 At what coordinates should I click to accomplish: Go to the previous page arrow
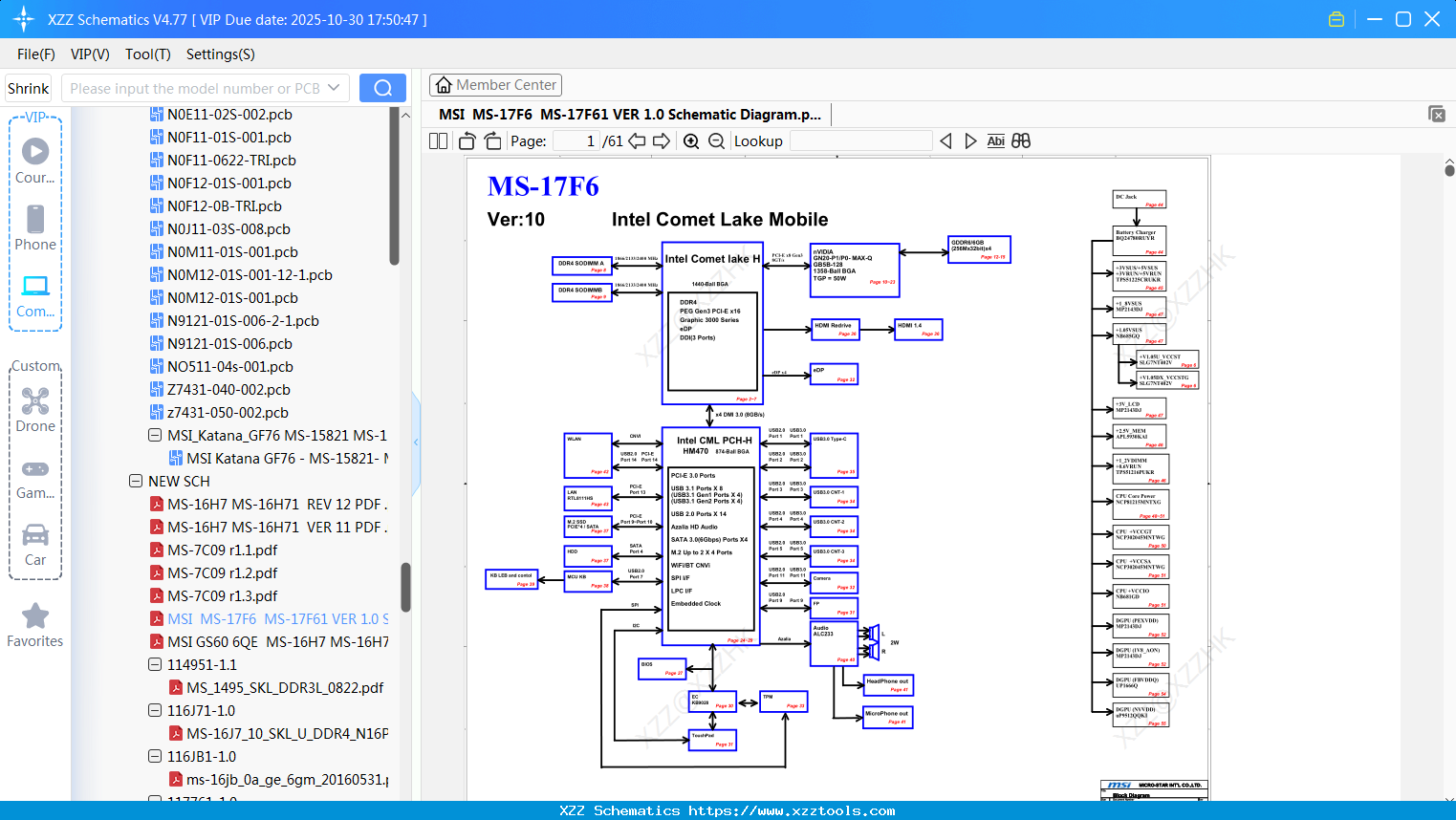(x=637, y=140)
